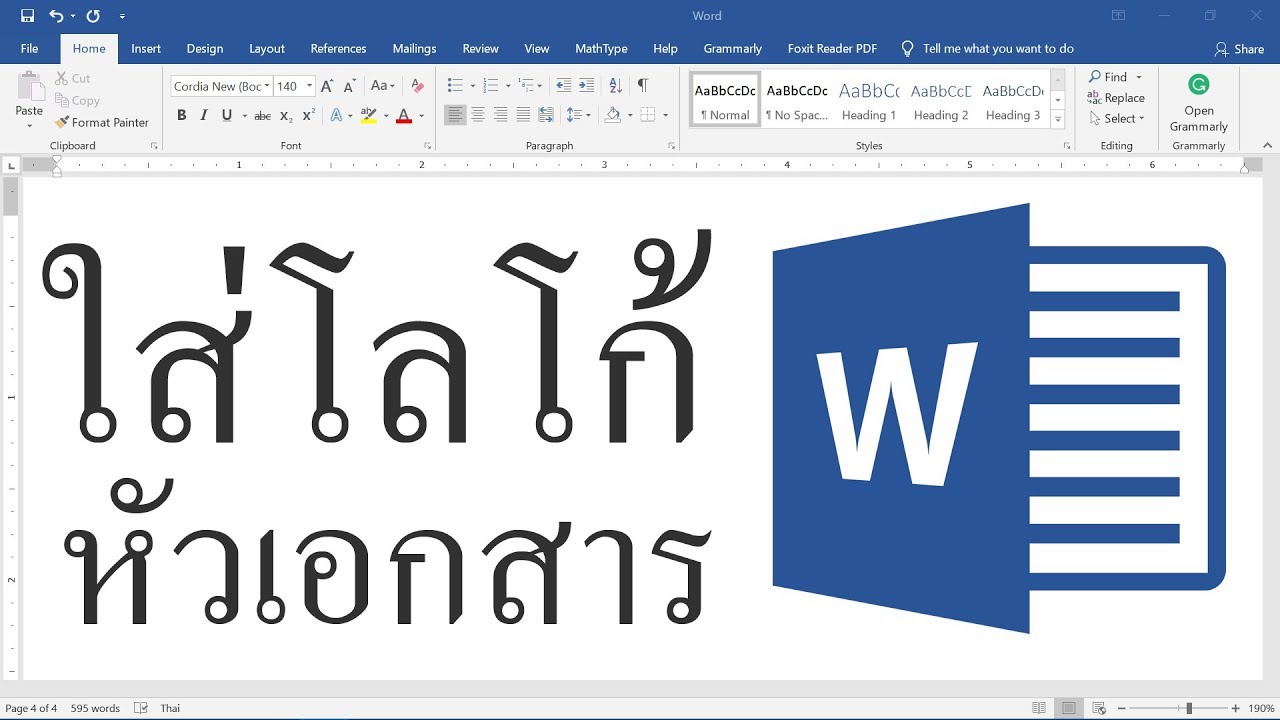Switch to the References tab
Viewport: 1280px width, 720px height.
click(x=338, y=48)
